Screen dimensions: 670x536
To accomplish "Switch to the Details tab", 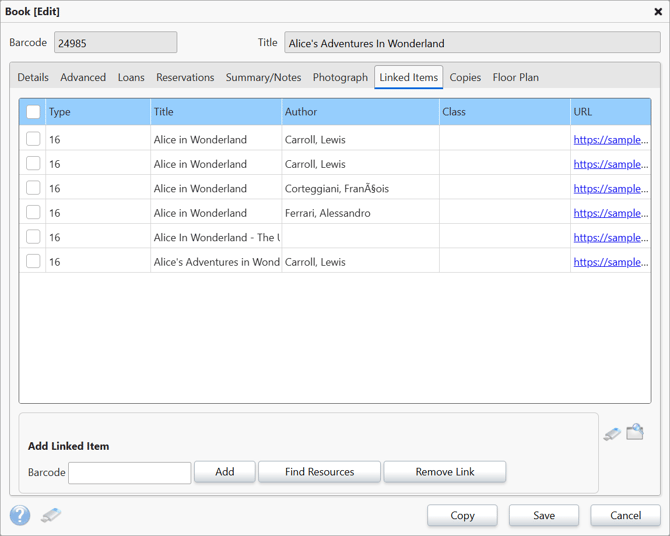I will 33,77.
